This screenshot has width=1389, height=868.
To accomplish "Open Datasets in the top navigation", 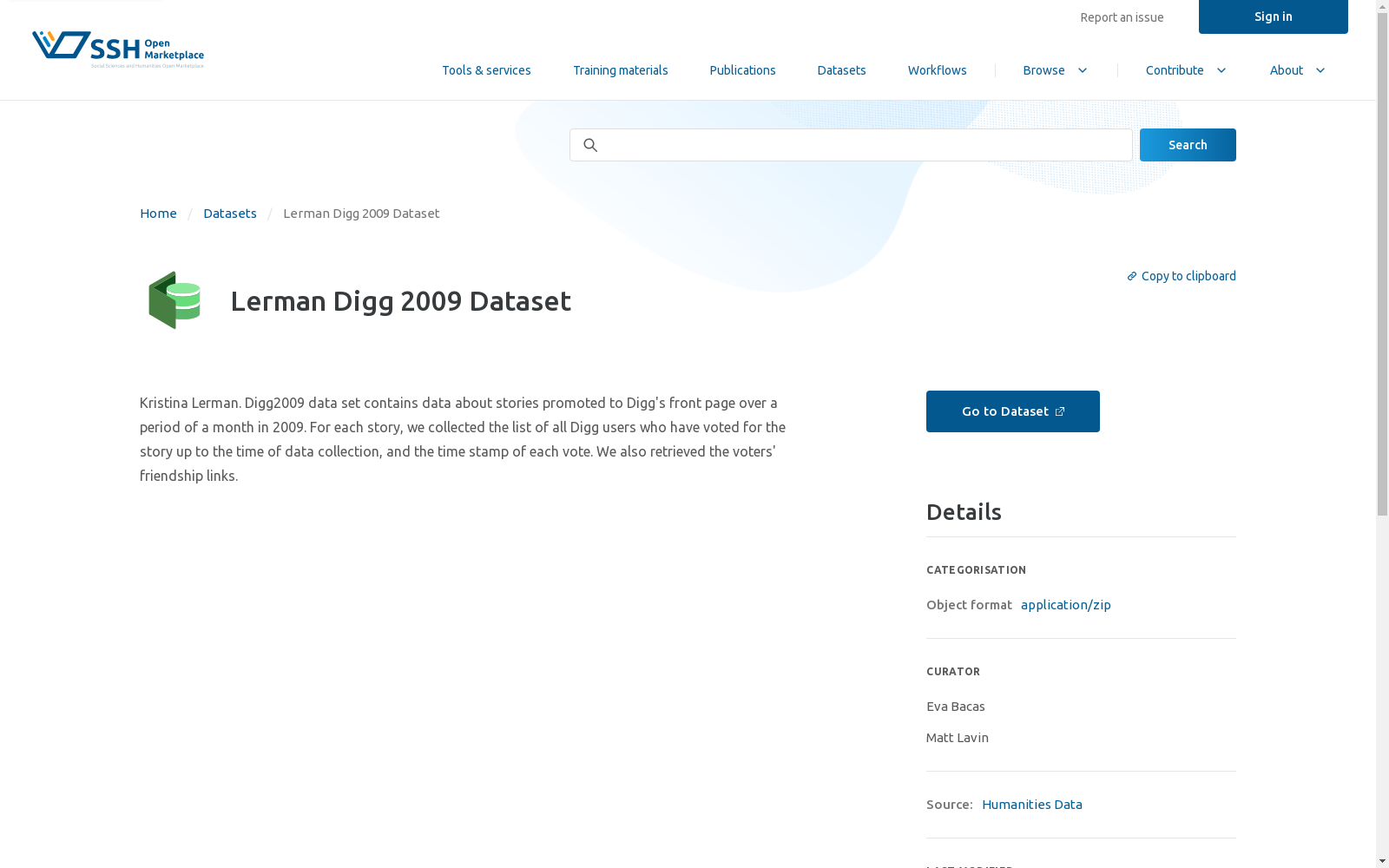I will [841, 70].
